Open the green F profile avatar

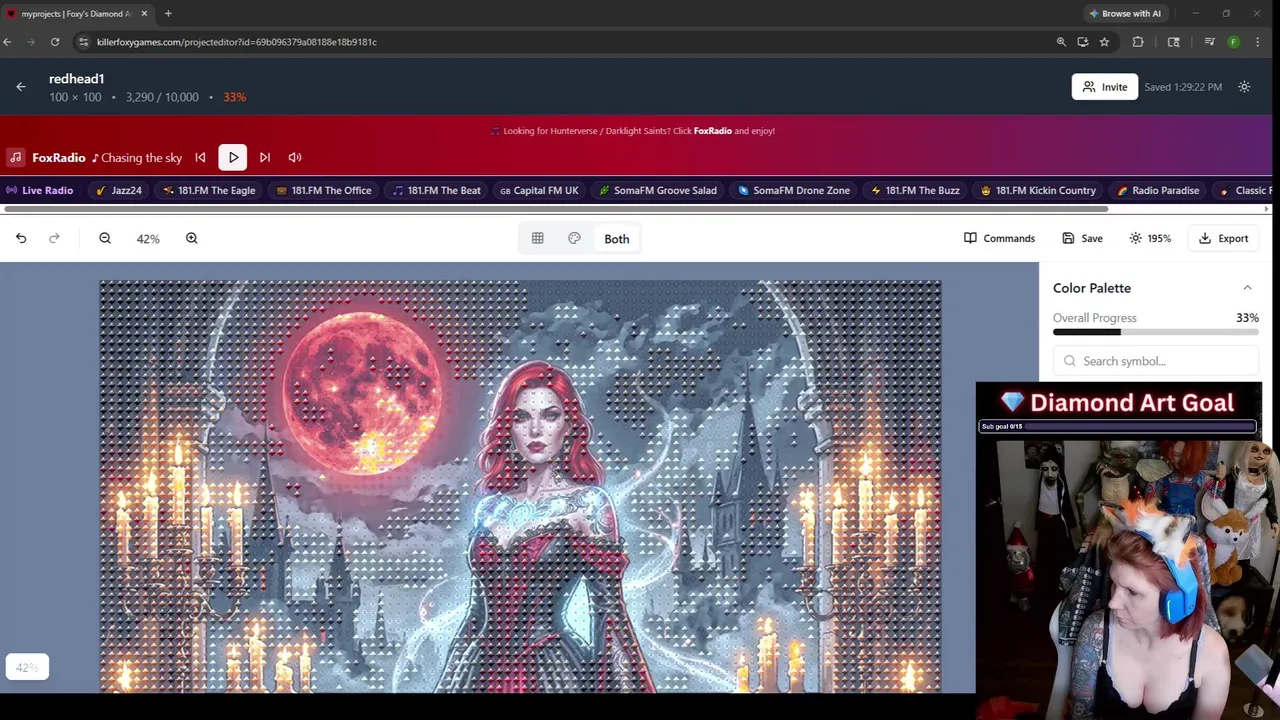[1233, 42]
